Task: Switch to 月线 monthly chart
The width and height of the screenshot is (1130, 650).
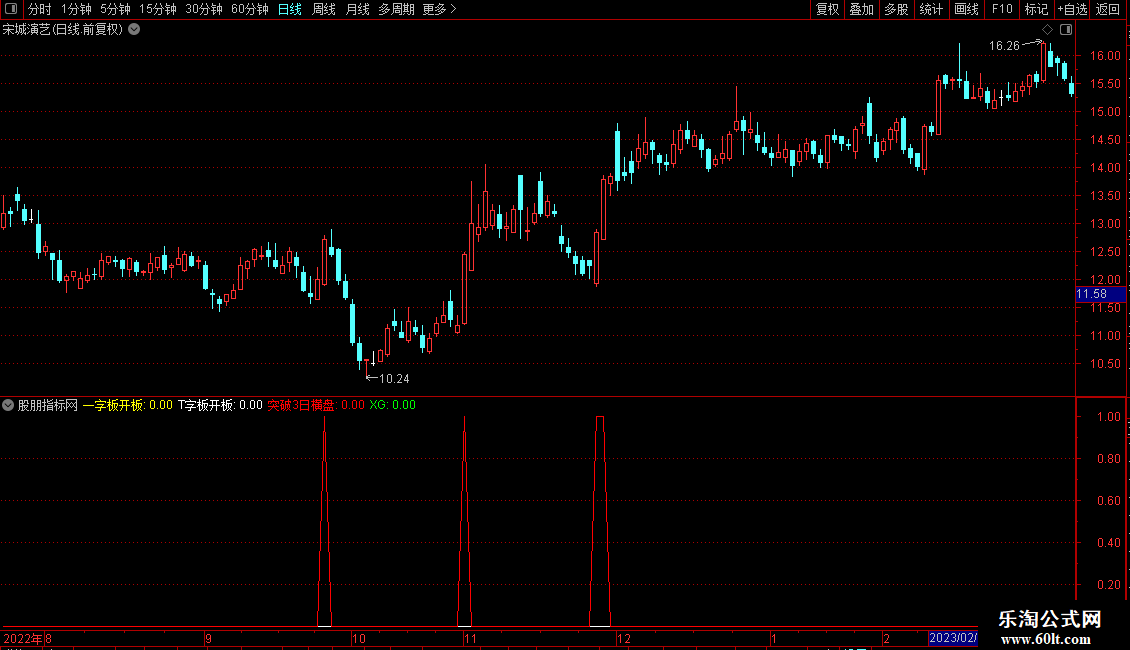Action: [357, 9]
